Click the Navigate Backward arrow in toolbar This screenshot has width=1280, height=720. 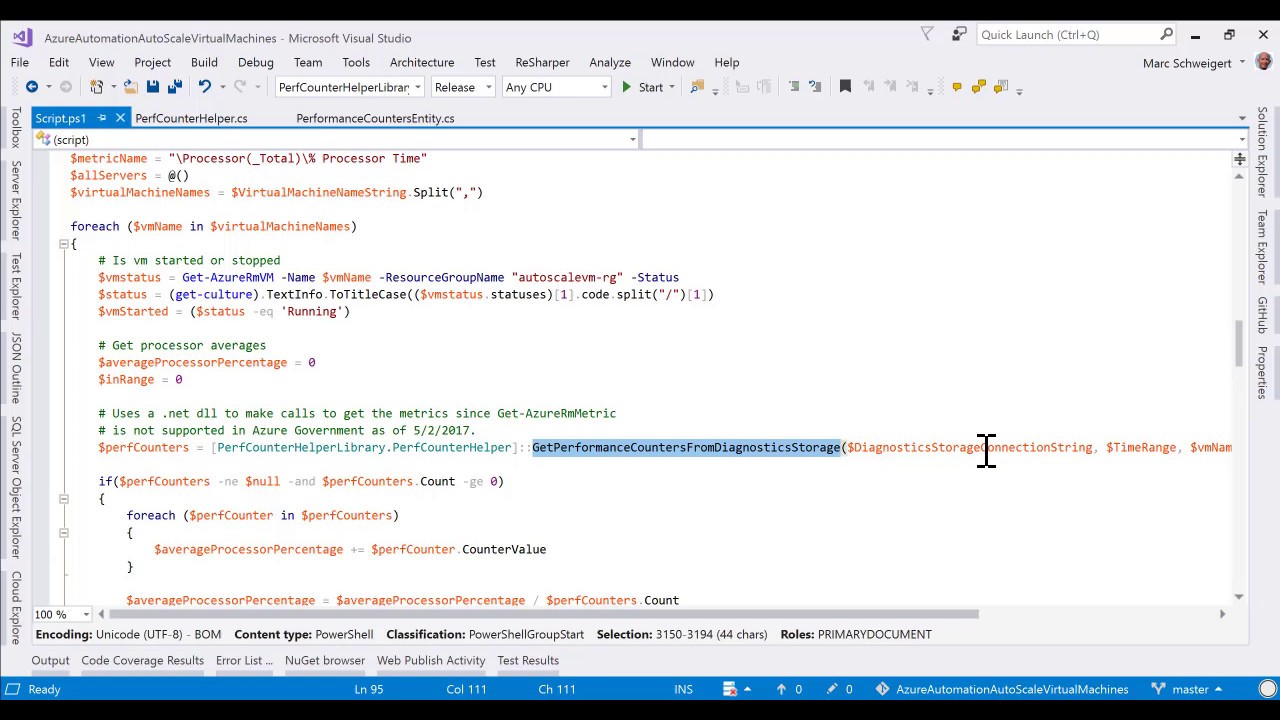click(x=32, y=87)
